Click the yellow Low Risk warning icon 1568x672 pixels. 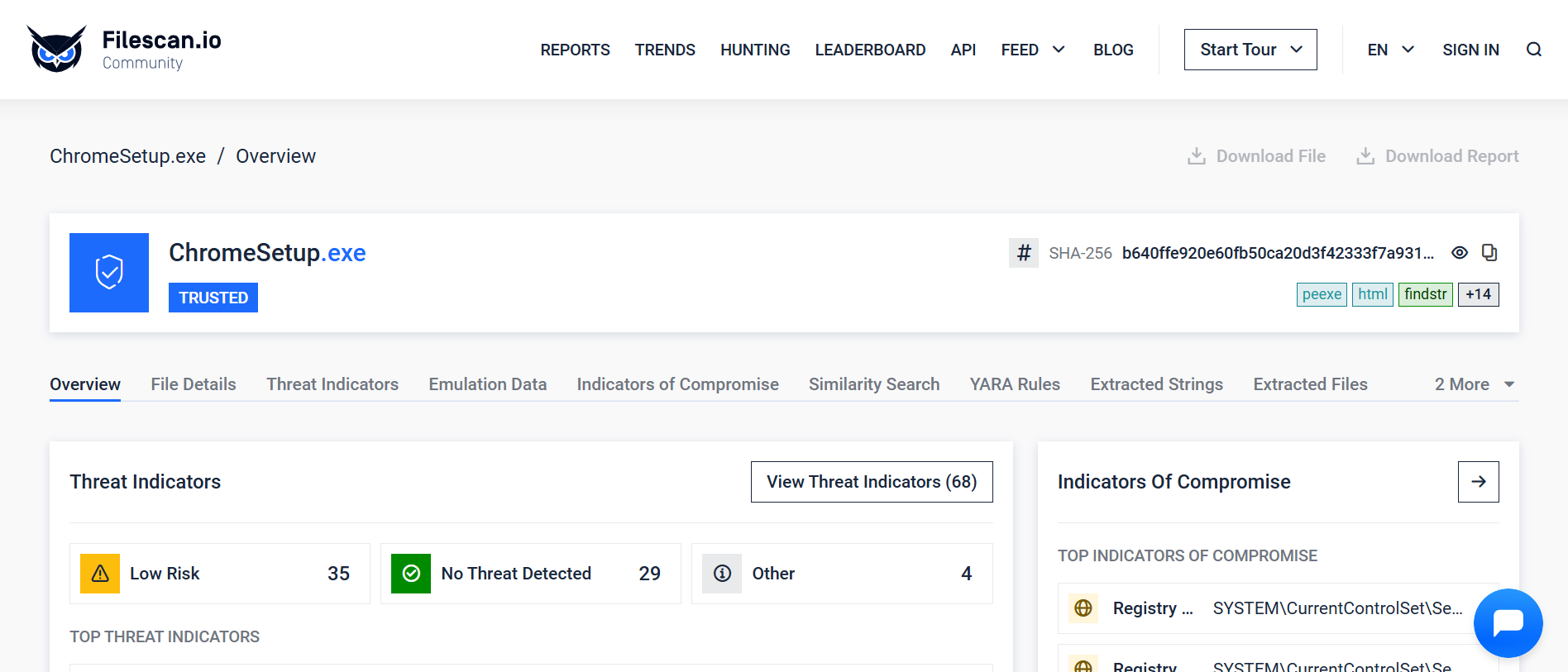(100, 574)
